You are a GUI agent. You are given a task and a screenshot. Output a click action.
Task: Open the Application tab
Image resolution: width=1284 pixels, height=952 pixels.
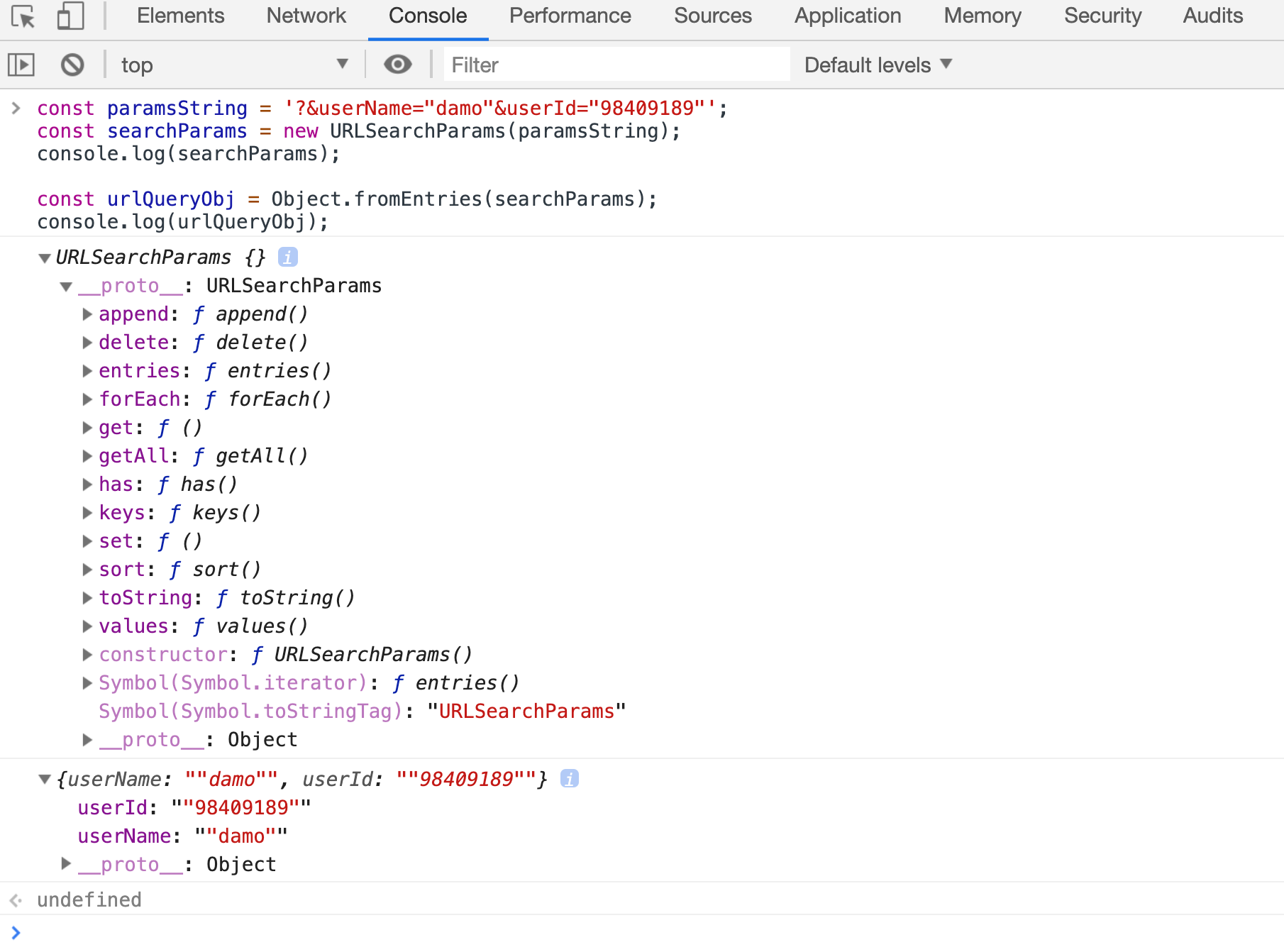click(x=848, y=16)
